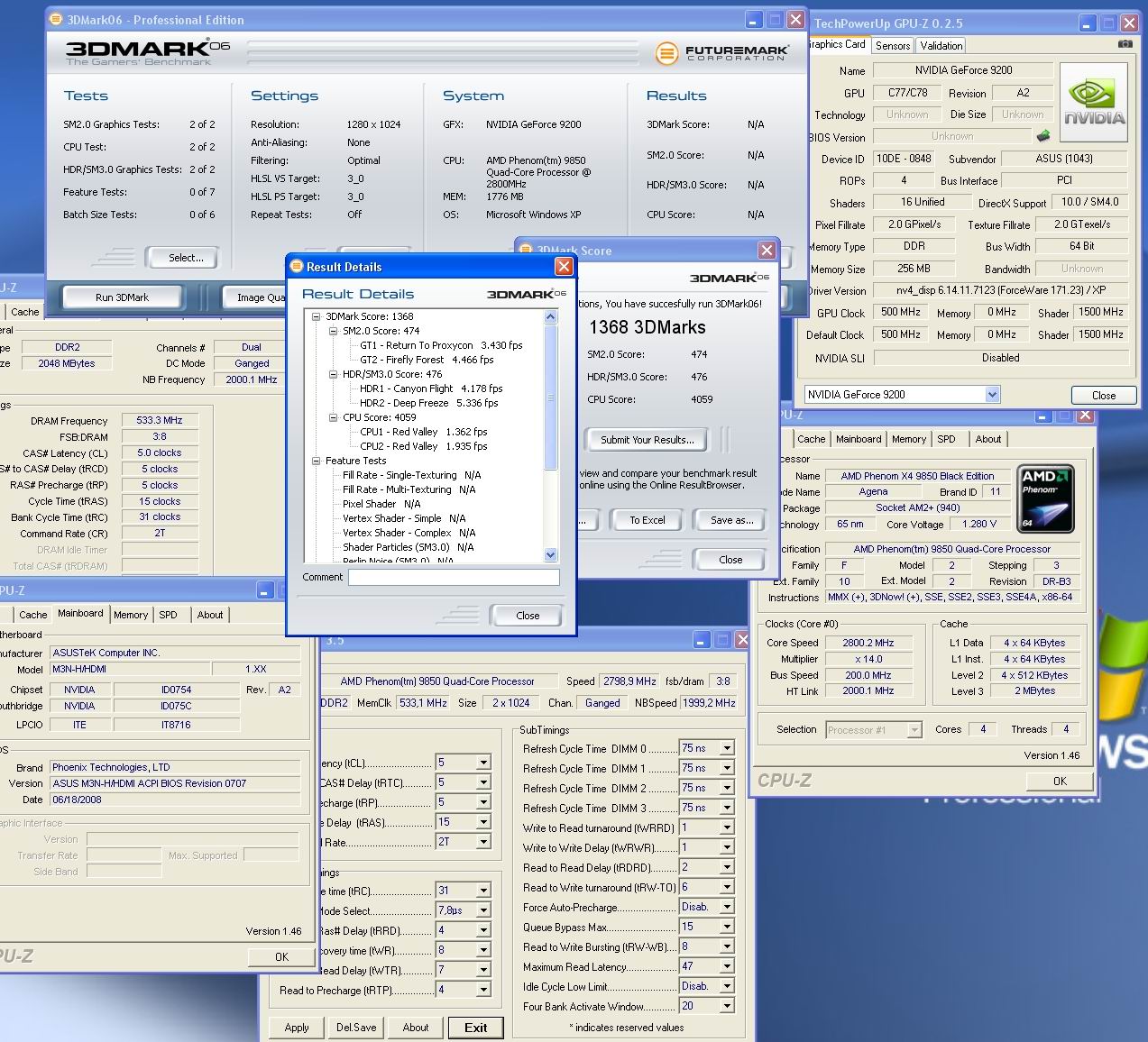The height and width of the screenshot is (1042, 1148).
Task: Close the Result Details dialog with X
Action: tap(564, 266)
